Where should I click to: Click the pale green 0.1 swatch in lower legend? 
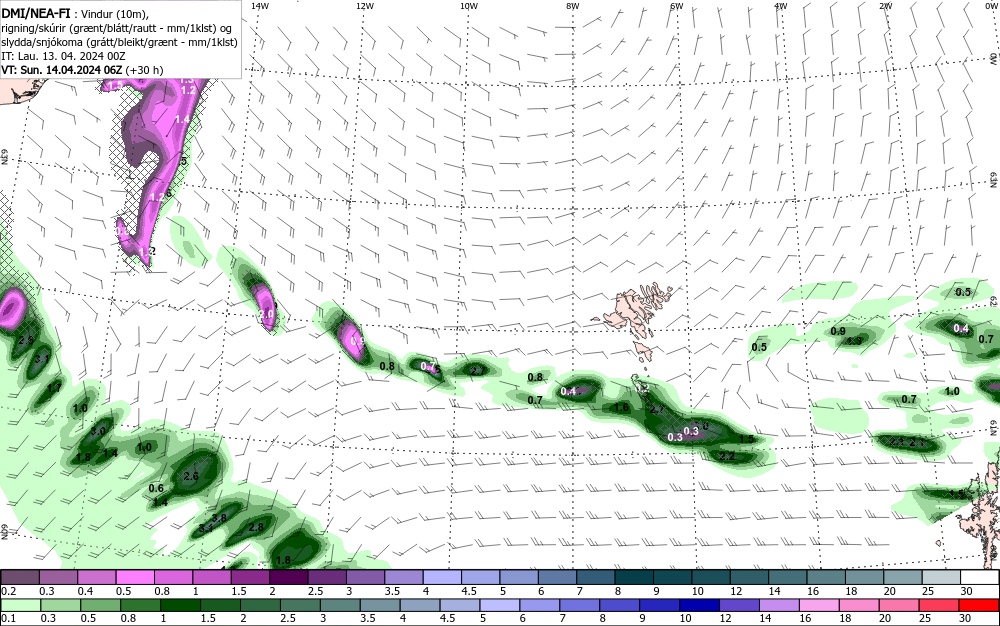[x=20, y=605]
